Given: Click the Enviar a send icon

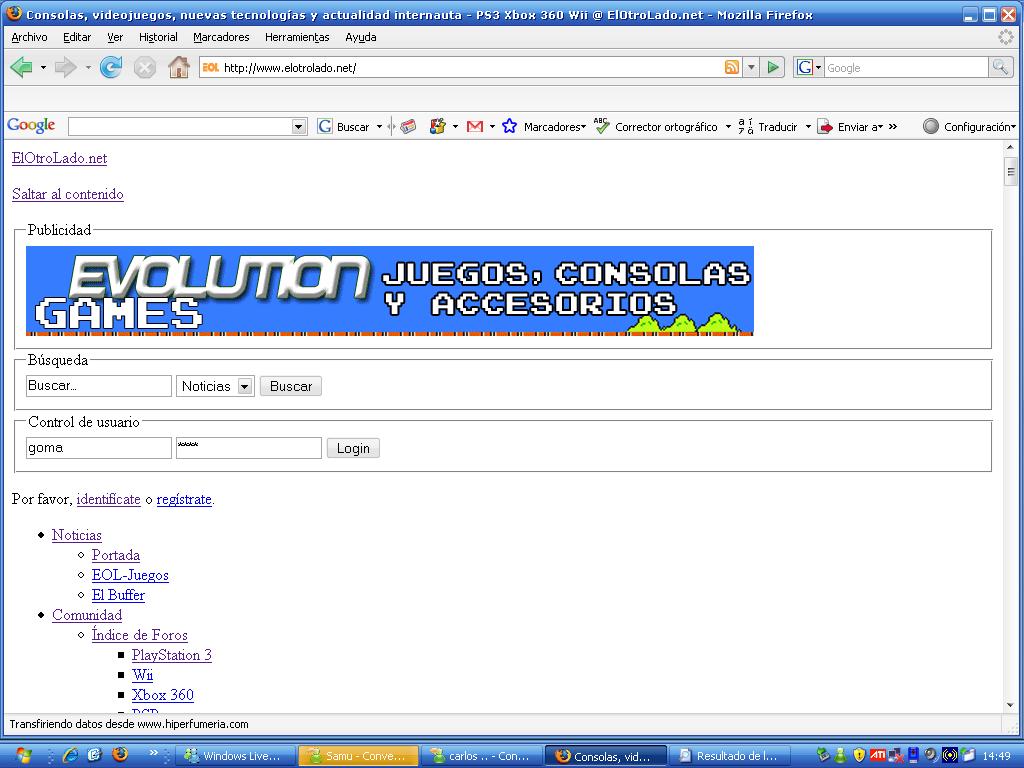Looking at the screenshot, I should pos(825,127).
